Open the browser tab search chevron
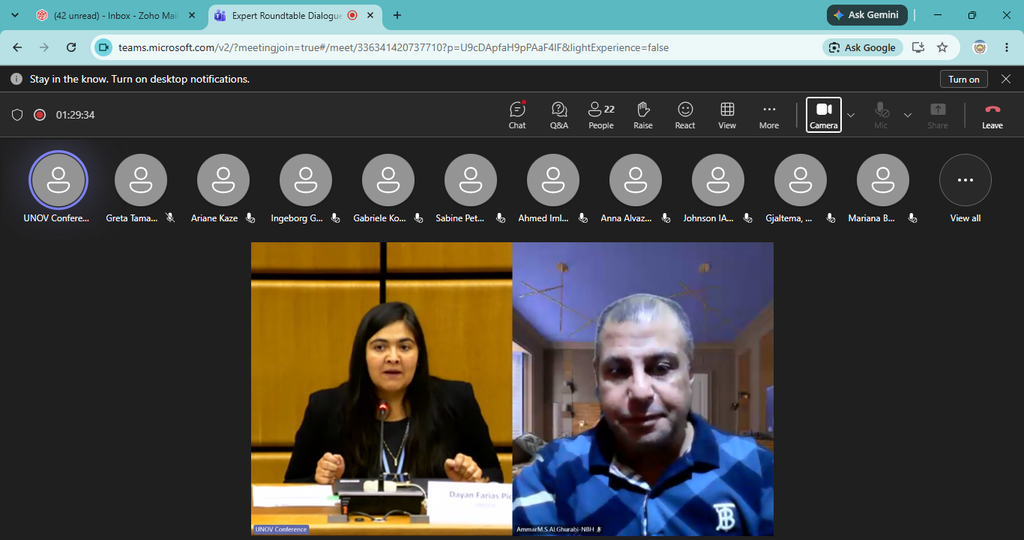Viewport: 1024px width, 540px height. pos(14,15)
